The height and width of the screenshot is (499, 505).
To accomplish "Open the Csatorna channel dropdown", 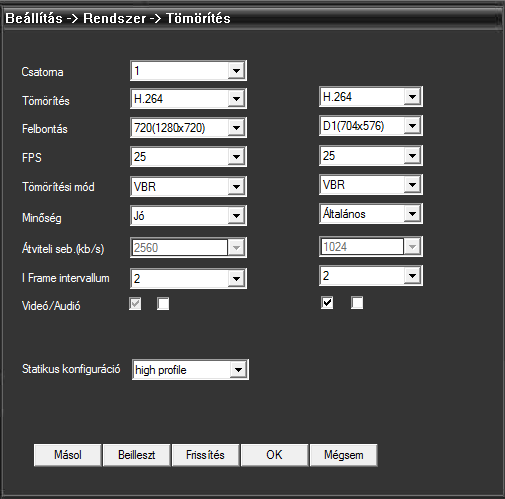I will coord(188,71).
